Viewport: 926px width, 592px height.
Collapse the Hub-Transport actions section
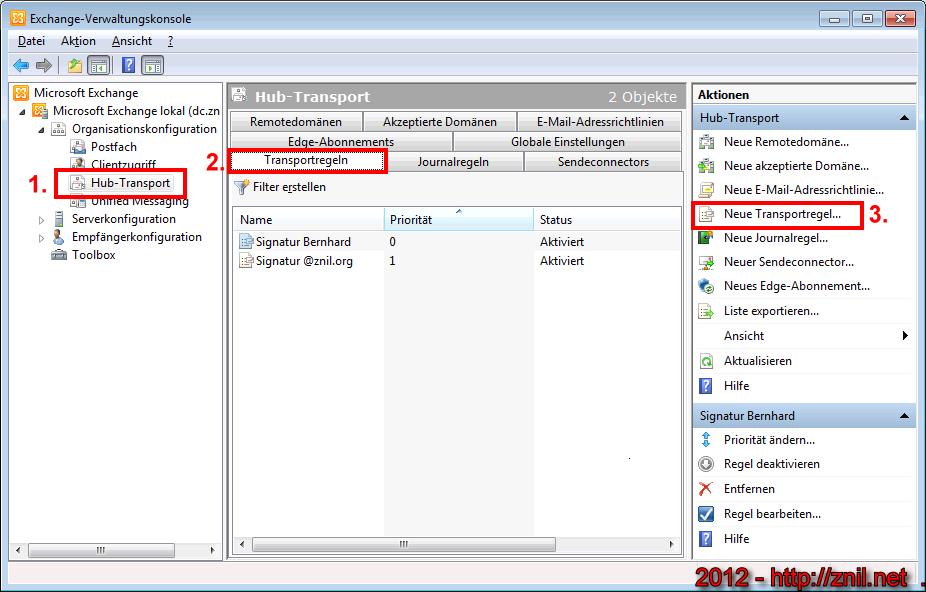[904, 118]
